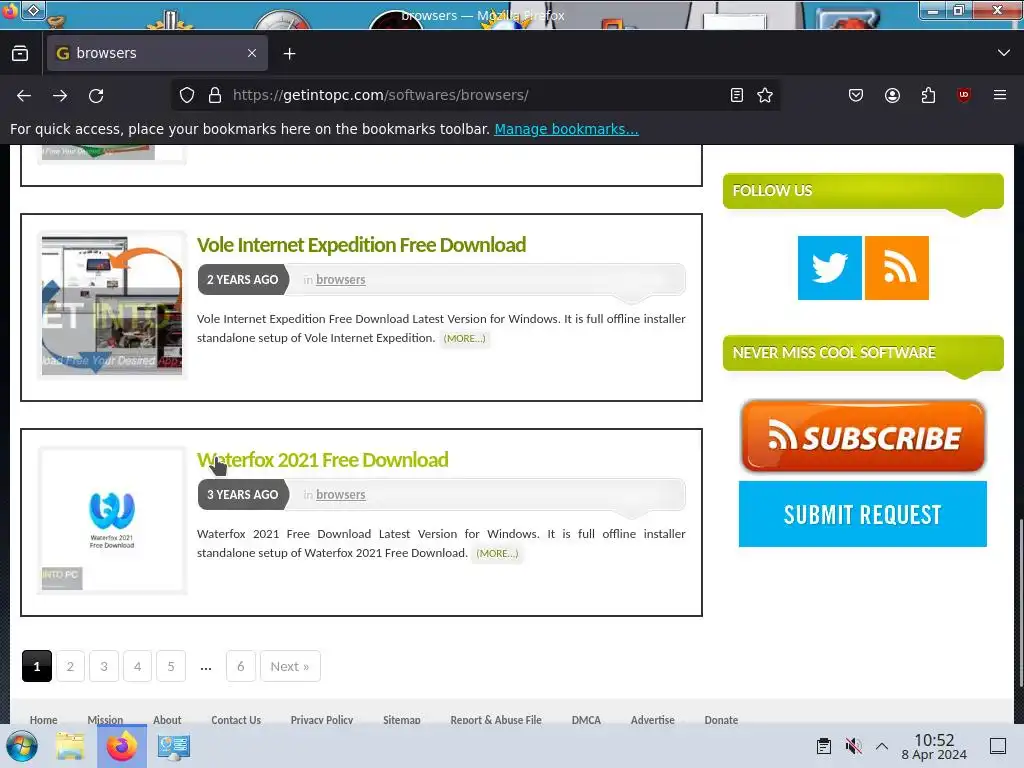
Task: Close the browsers tab
Action: (252, 53)
